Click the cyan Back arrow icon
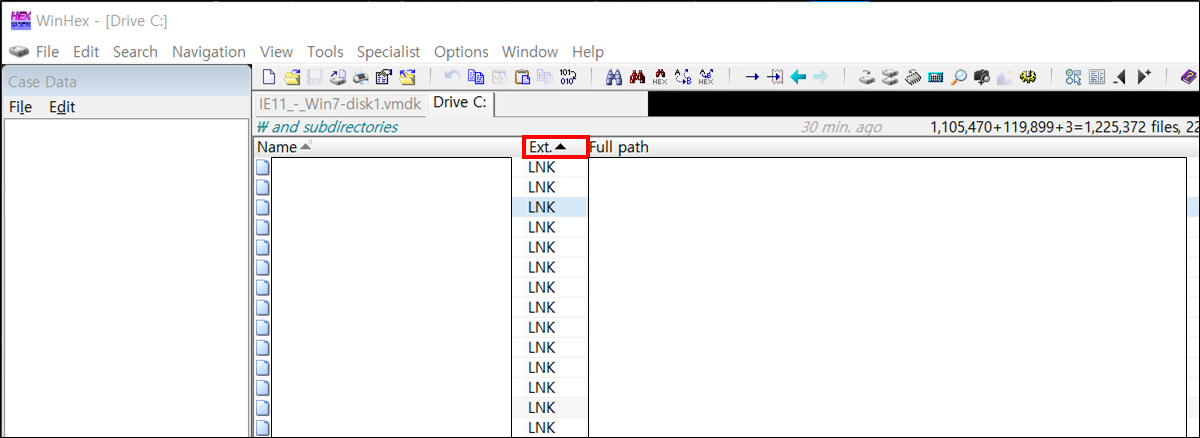Screen dimensions: 1200x438 (797, 76)
